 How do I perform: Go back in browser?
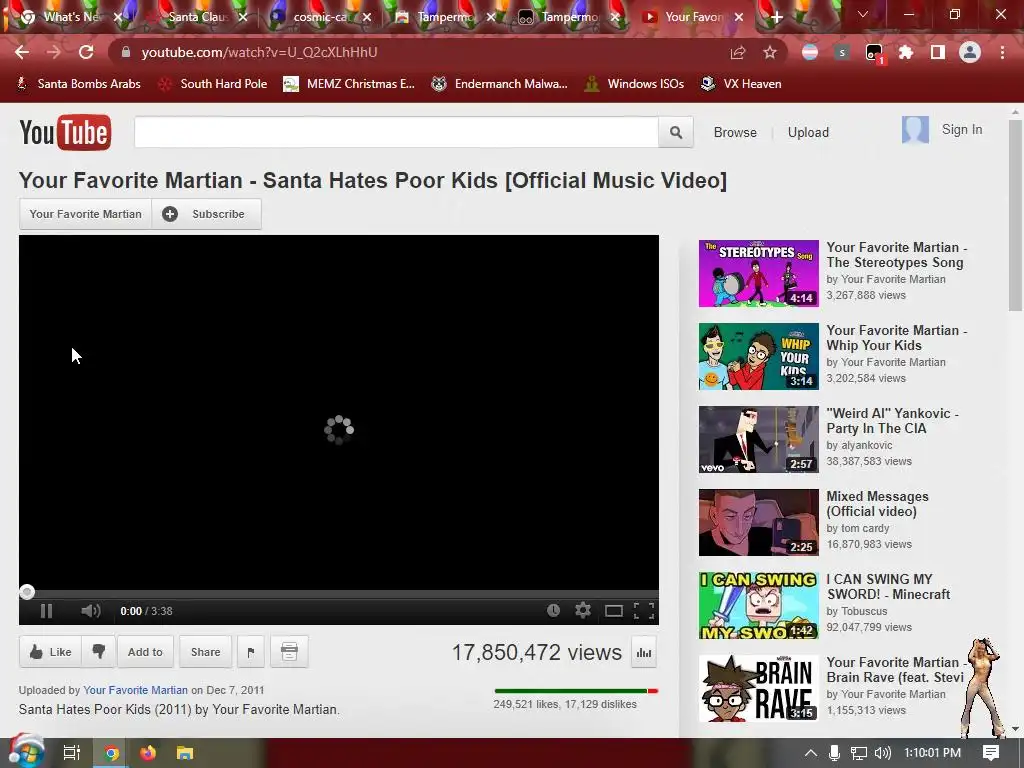pyautogui.click(x=22, y=52)
